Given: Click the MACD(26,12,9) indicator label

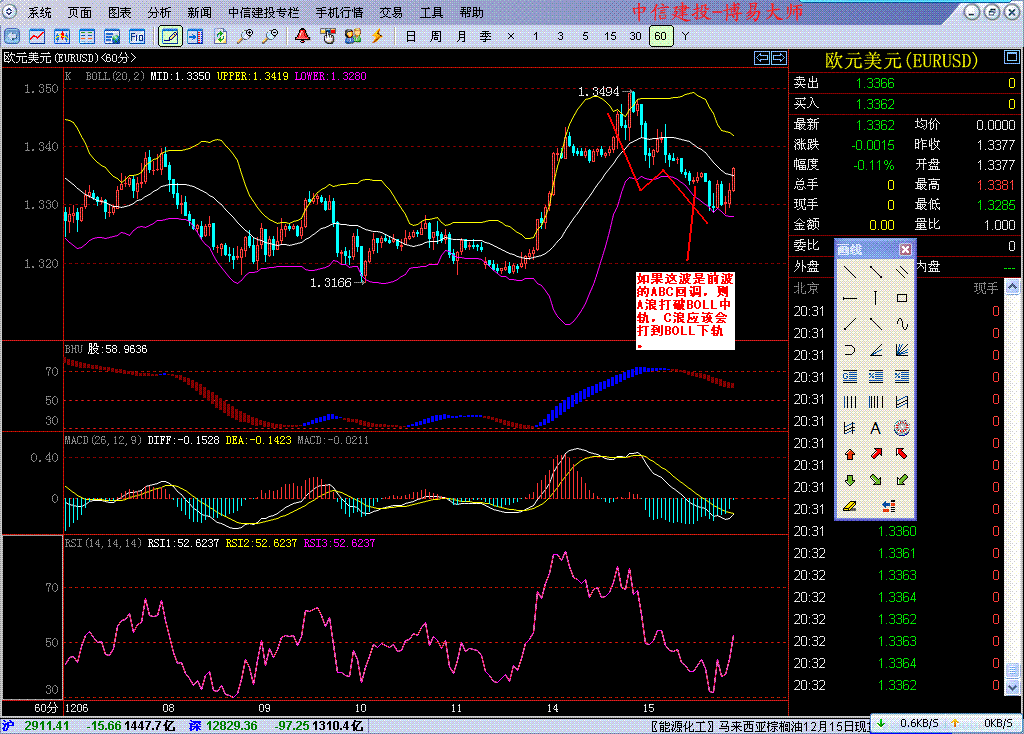Looking at the screenshot, I should [103, 440].
